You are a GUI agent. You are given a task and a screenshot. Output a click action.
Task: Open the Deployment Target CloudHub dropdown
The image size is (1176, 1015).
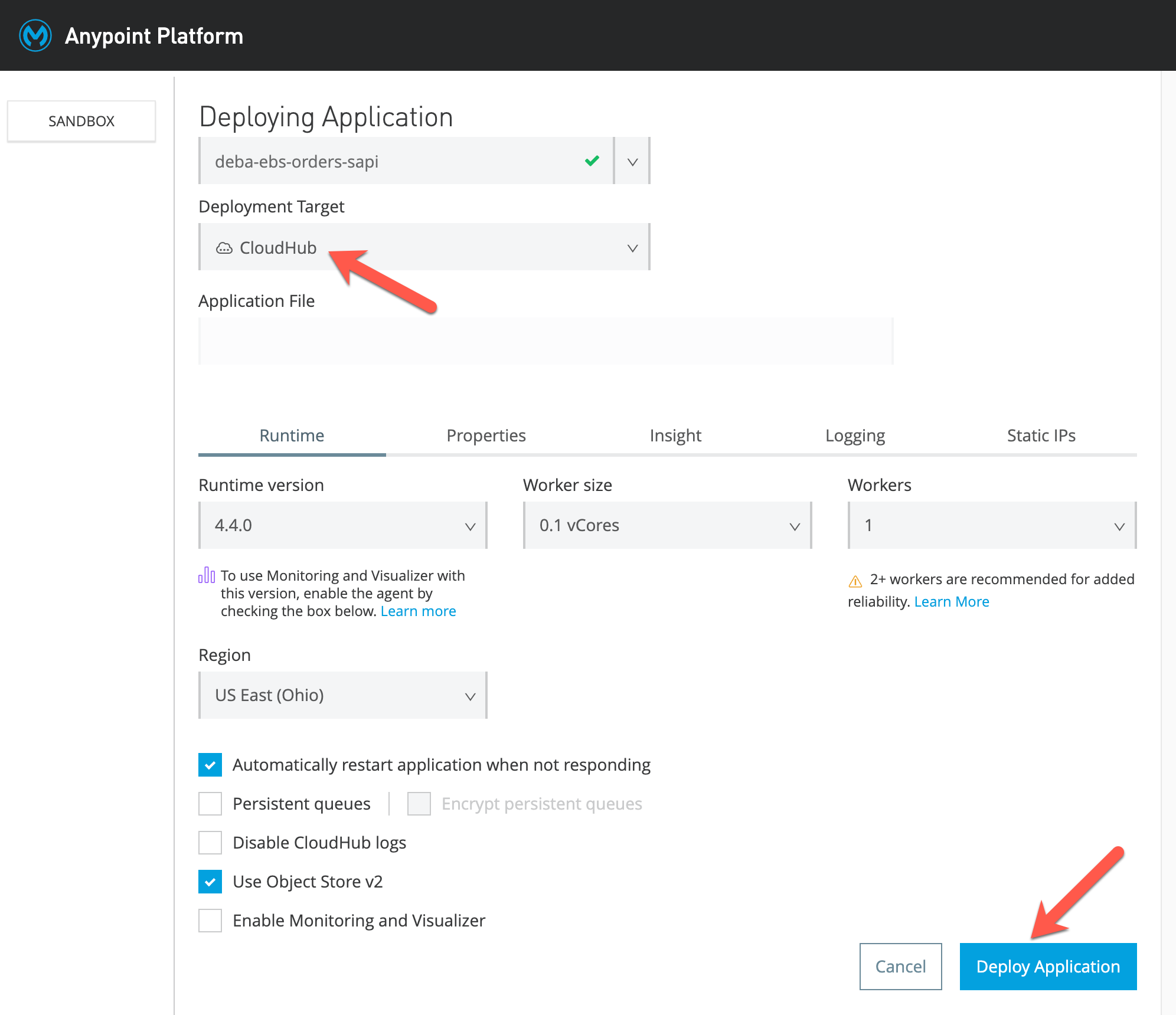[424, 247]
